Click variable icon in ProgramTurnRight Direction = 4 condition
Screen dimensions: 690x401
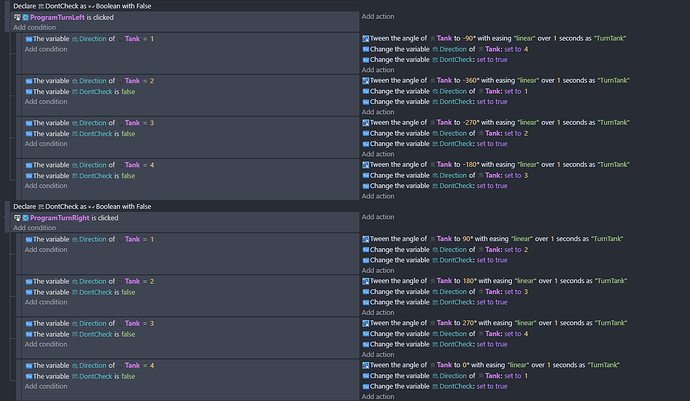[x=29, y=365]
